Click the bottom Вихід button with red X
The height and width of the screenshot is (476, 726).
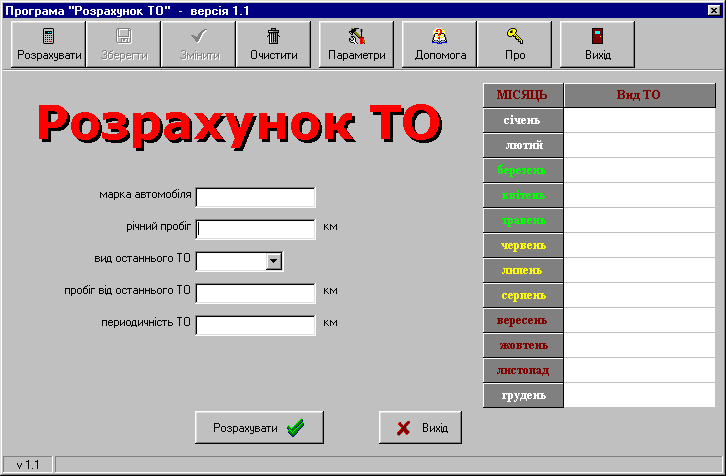point(420,427)
